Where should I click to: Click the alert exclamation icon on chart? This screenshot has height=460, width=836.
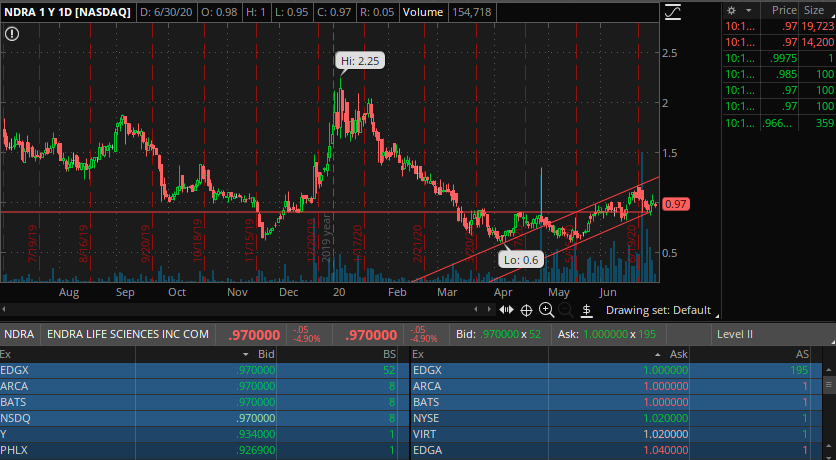[x=12, y=34]
